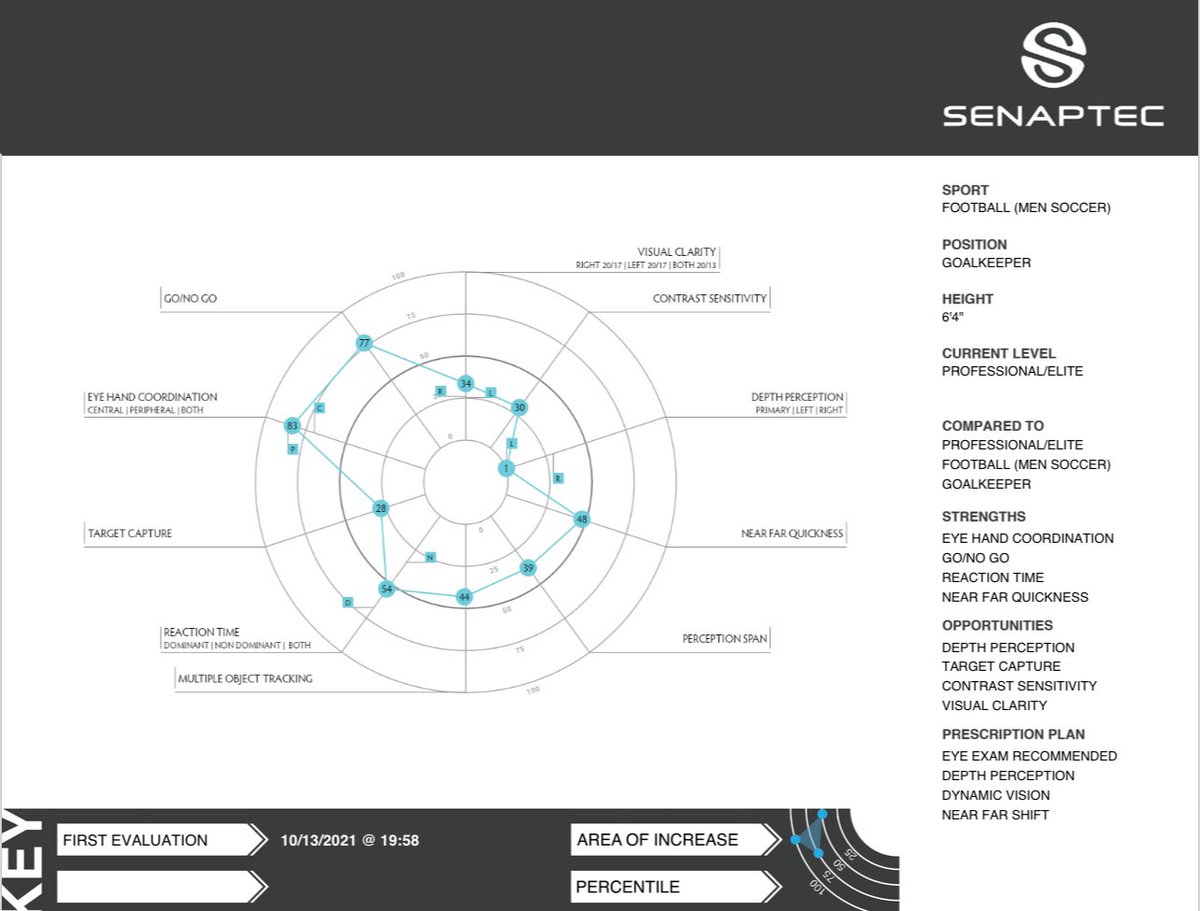Select the 48 Near Far Quickness point
The width and height of the screenshot is (1200, 911).
(582, 519)
